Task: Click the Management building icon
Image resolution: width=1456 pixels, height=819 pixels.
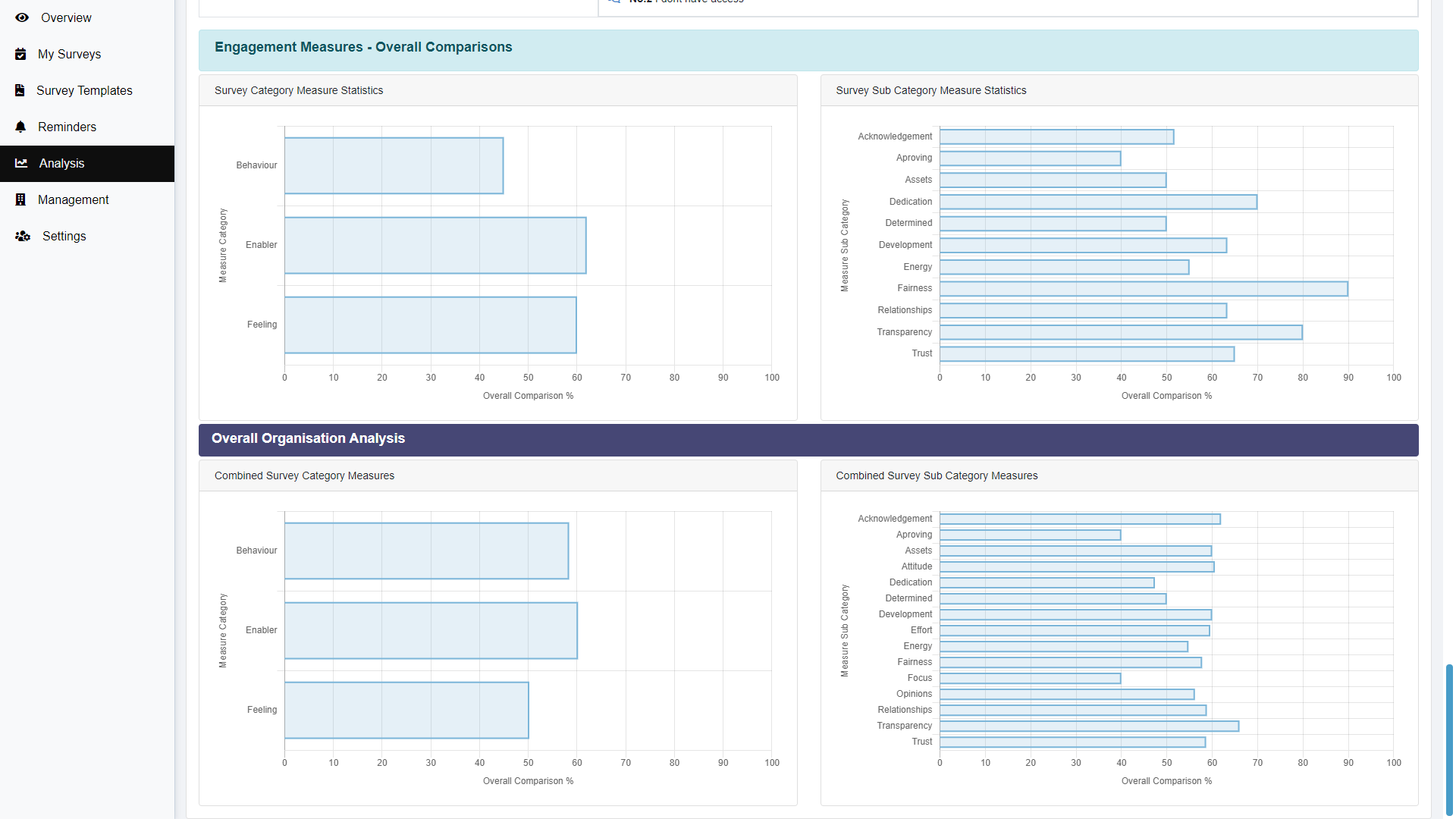Action: [20, 199]
